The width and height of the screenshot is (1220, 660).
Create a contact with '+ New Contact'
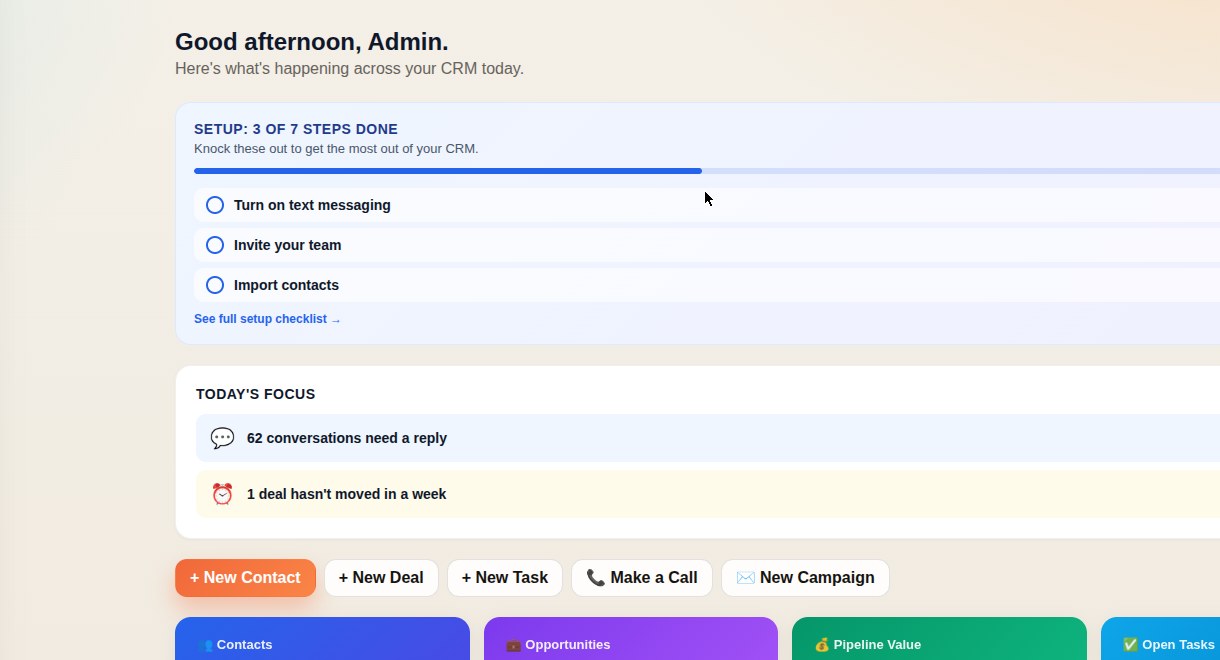click(245, 578)
